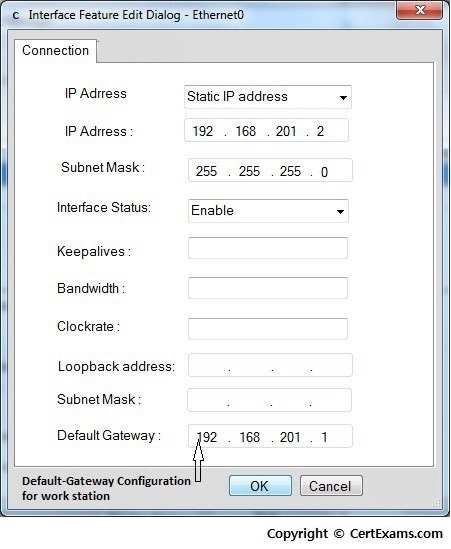
Task: Click Default Gateway's last octet 1
Action: (324, 437)
